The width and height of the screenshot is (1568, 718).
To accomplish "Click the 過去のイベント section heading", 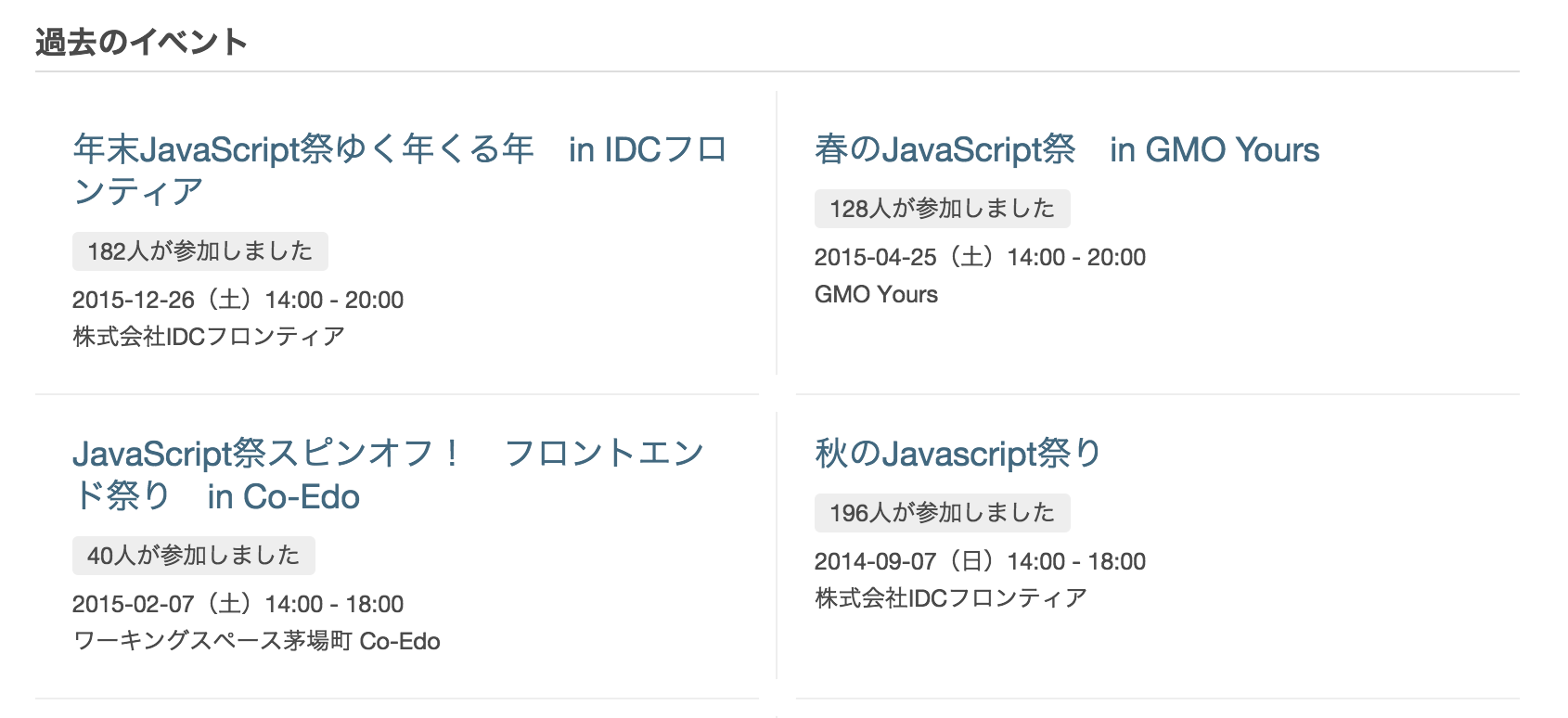I will tap(141, 42).
